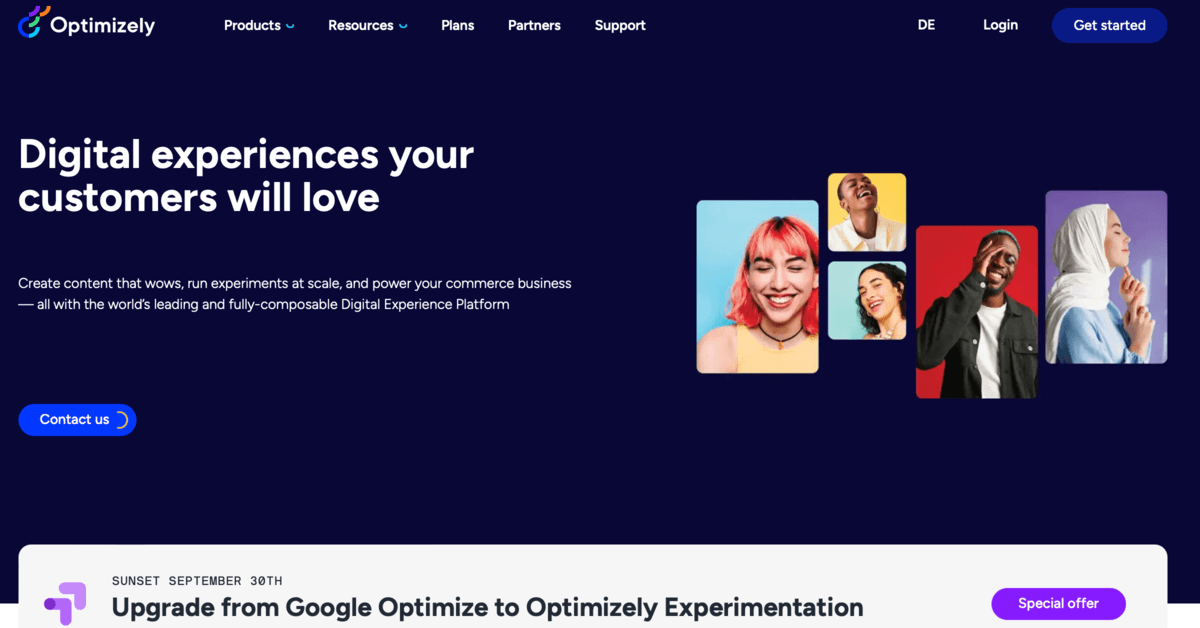Click the Get started button

(x=1109, y=25)
